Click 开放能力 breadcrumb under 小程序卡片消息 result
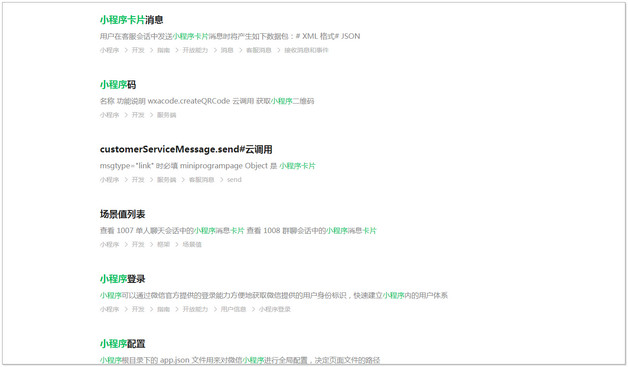Screen dimensions: 628x367 [195, 50]
